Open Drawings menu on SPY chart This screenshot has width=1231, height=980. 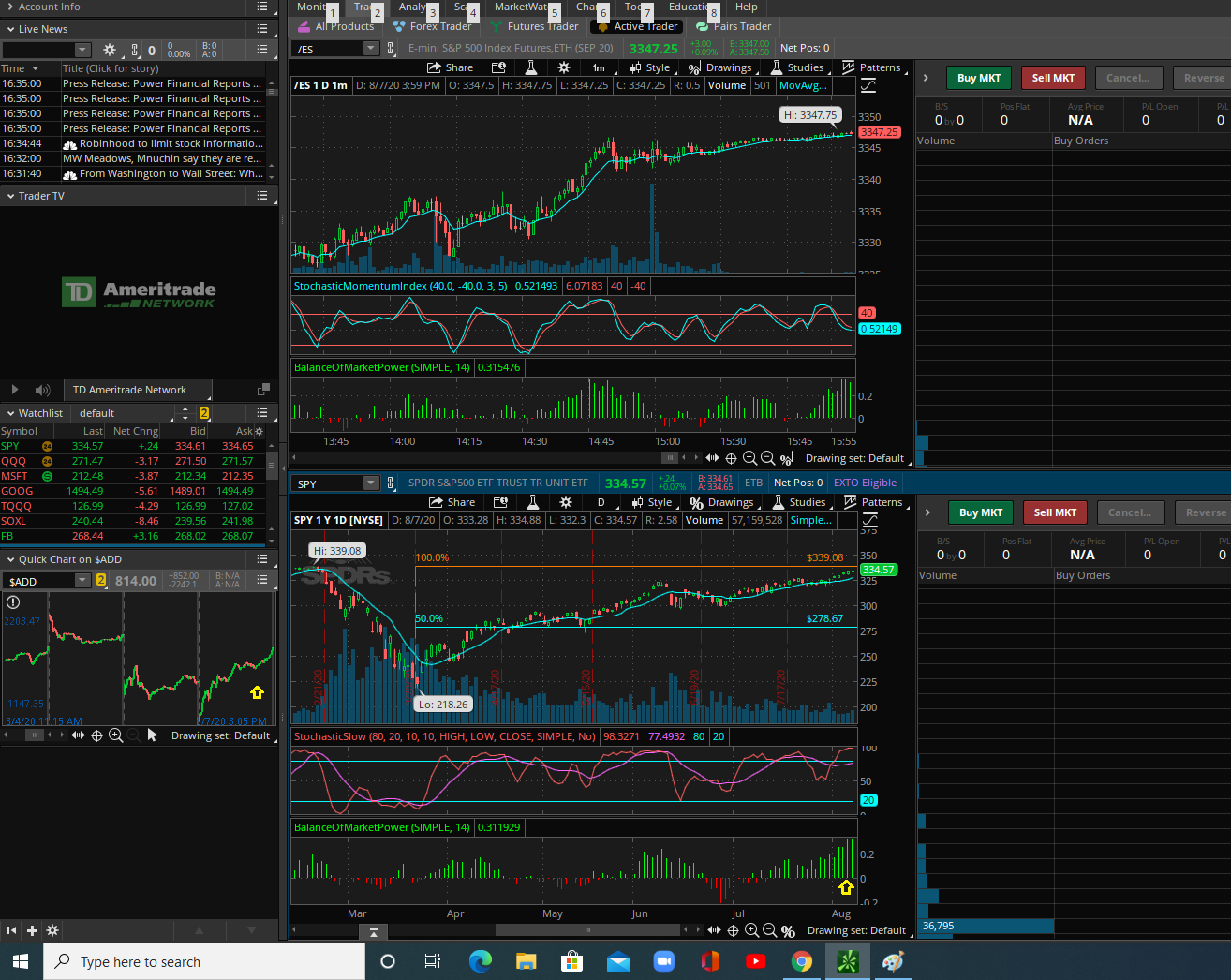[721, 502]
